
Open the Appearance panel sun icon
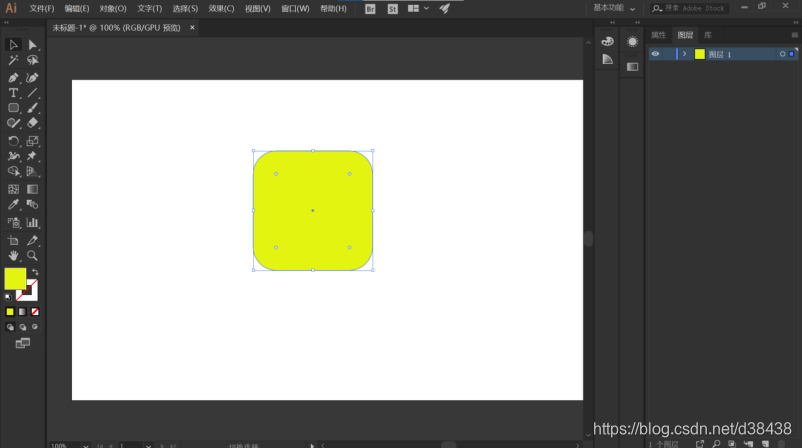tap(632, 41)
